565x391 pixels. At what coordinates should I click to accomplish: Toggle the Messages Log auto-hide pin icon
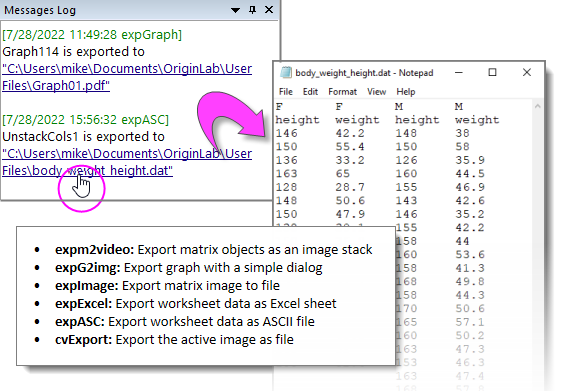click(x=252, y=10)
